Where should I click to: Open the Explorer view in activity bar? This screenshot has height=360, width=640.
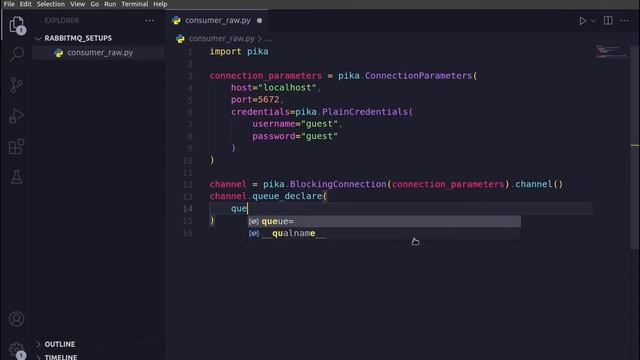[16, 25]
